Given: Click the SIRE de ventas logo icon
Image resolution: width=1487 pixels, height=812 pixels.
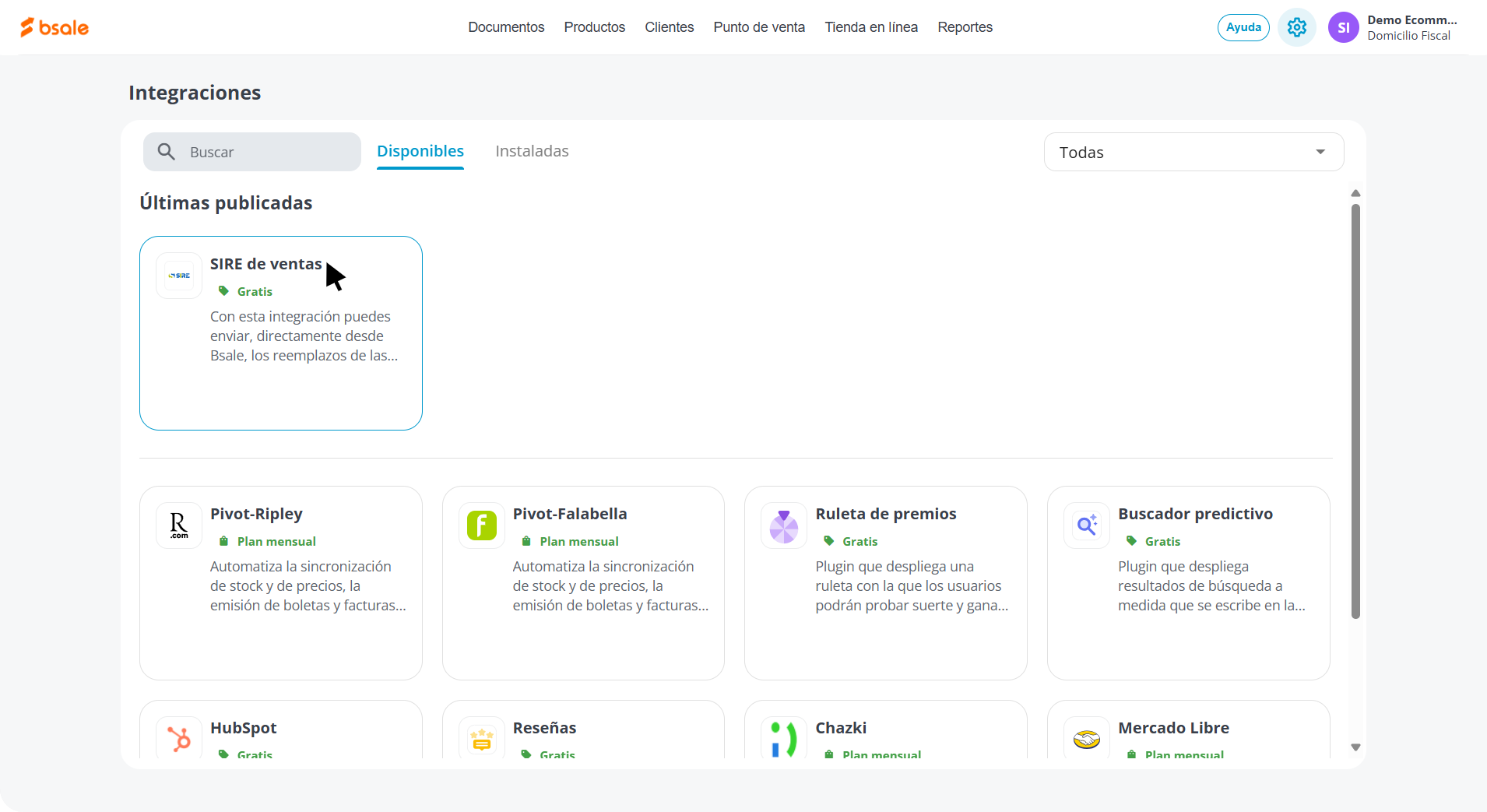Looking at the screenshot, I should pos(179,276).
